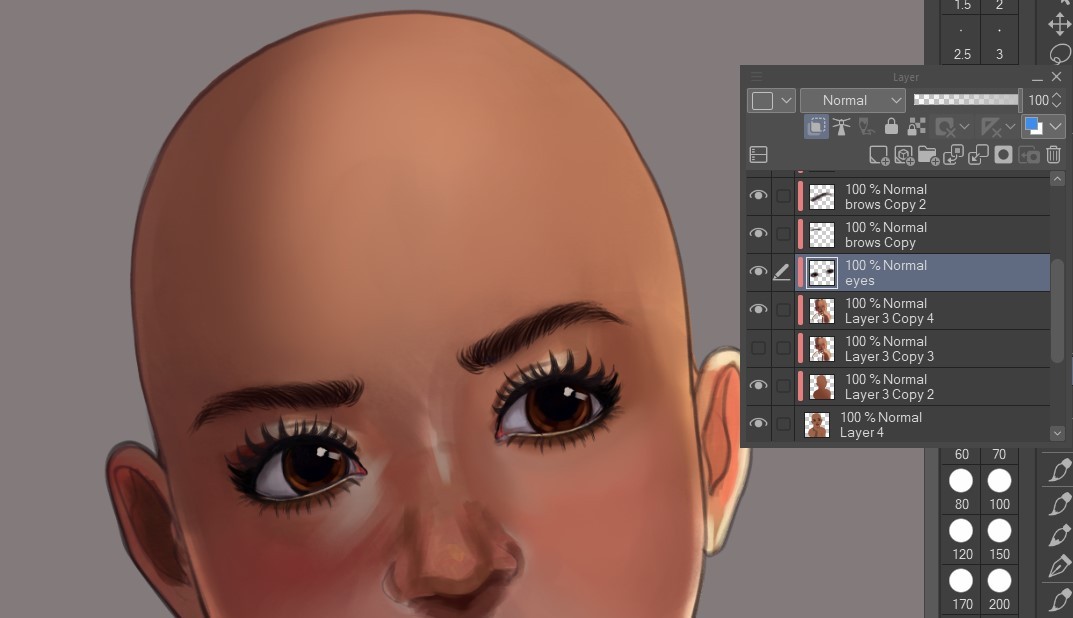The height and width of the screenshot is (618, 1073).
Task: Merge with Layer Below icon
Action: (978, 155)
